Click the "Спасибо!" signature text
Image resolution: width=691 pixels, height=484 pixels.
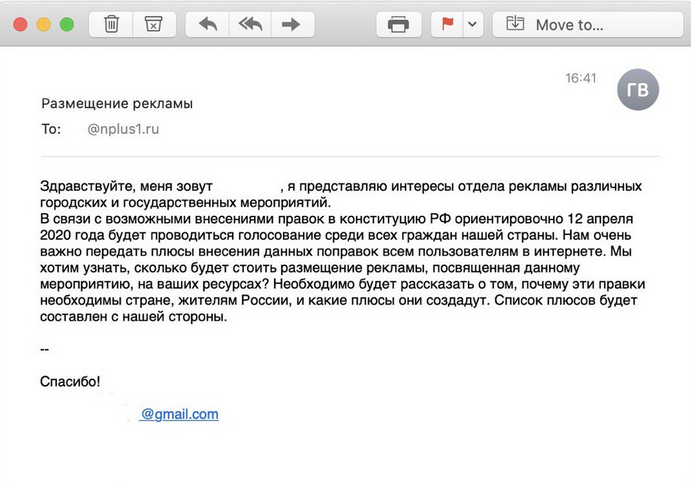point(69,382)
